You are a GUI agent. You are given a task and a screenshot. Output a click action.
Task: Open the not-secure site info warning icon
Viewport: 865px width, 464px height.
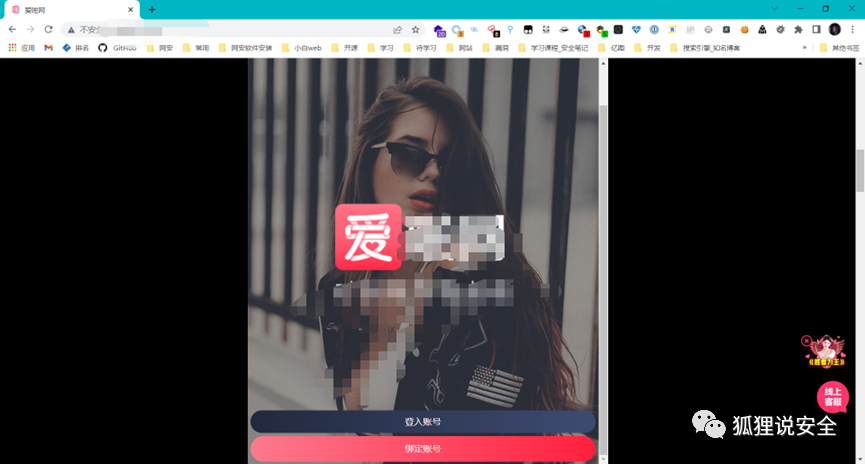(71, 30)
